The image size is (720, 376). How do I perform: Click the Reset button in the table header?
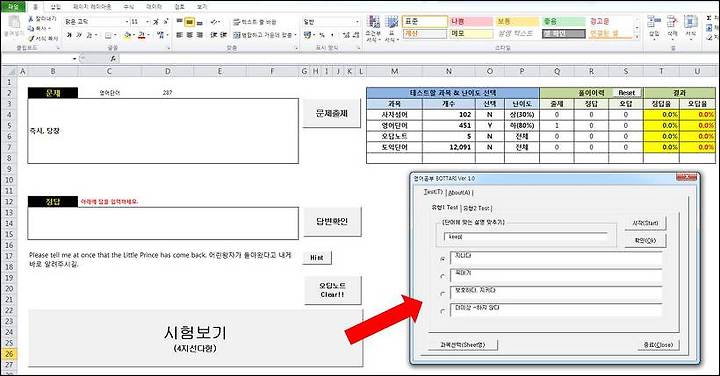[627, 93]
